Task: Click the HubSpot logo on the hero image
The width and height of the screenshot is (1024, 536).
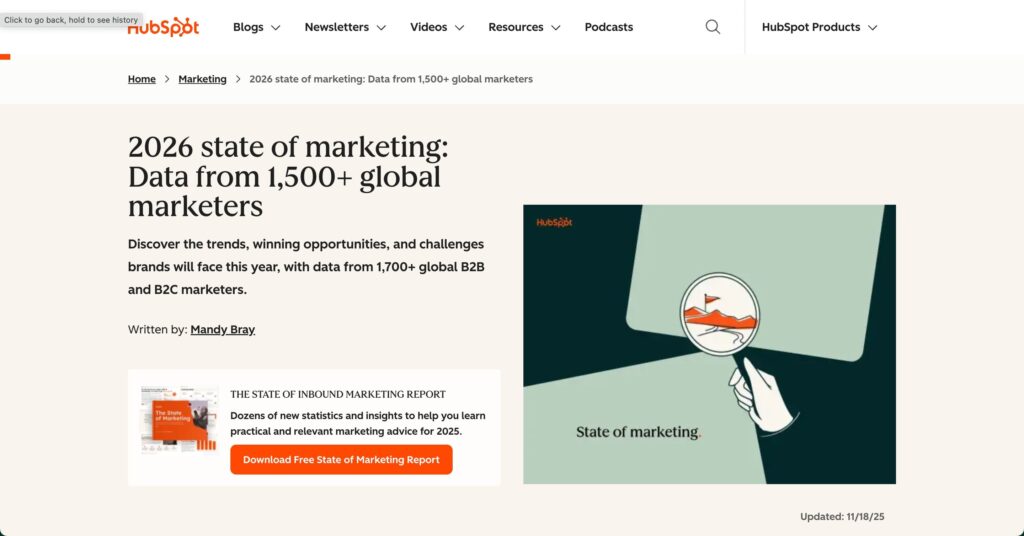Action: (554, 223)
